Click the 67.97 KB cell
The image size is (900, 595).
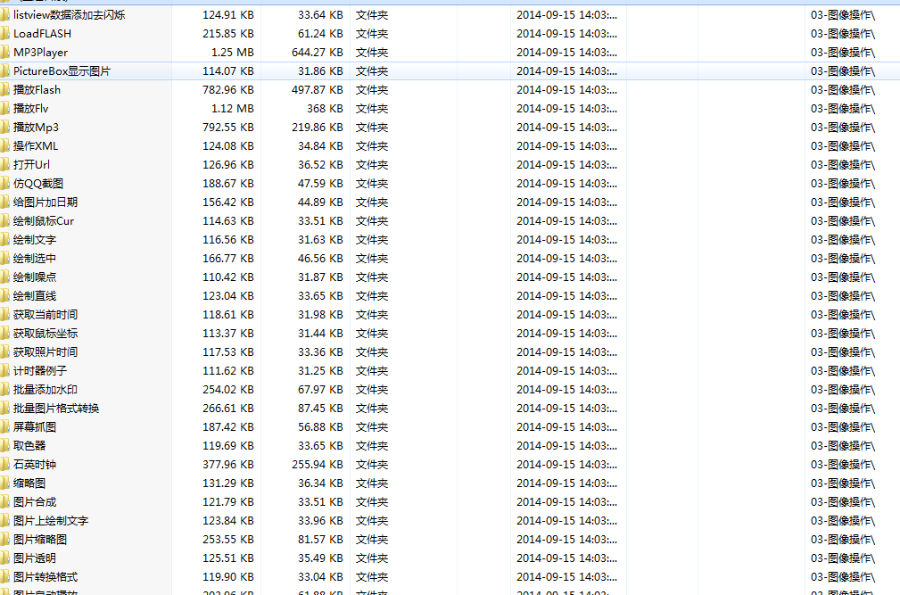click(320, 390)
